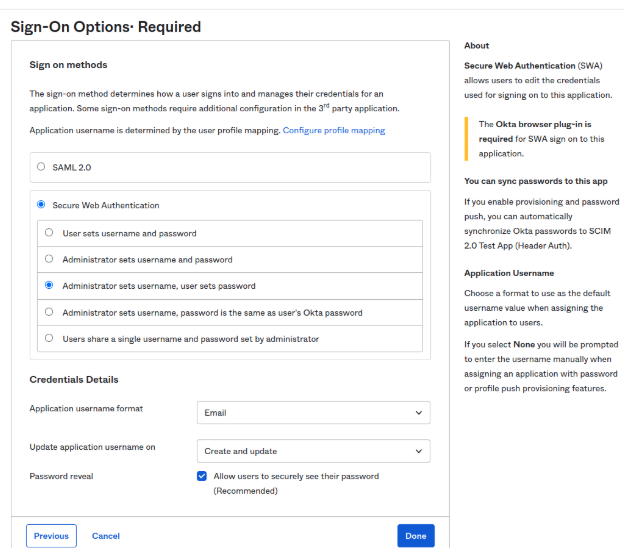The height and width of the screenshot is (559, 624).
Task: Expand the Update application username on dropdown
Action: click(x=313, y=451)
